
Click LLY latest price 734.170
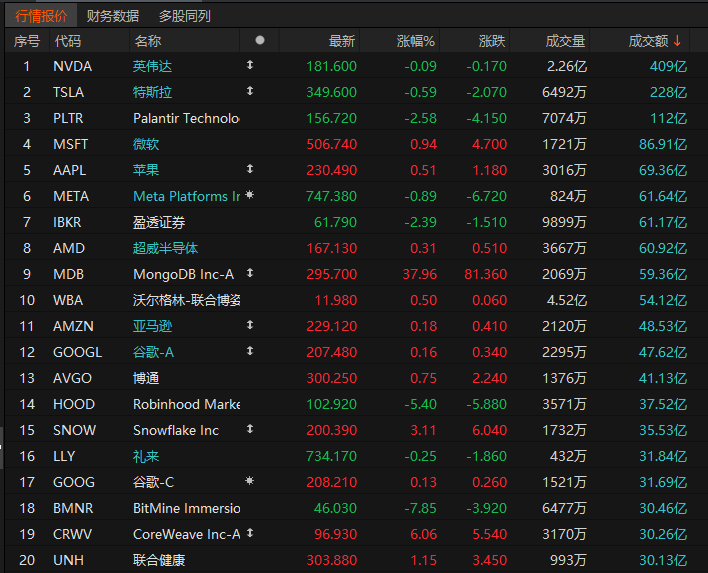click(331, 457)
